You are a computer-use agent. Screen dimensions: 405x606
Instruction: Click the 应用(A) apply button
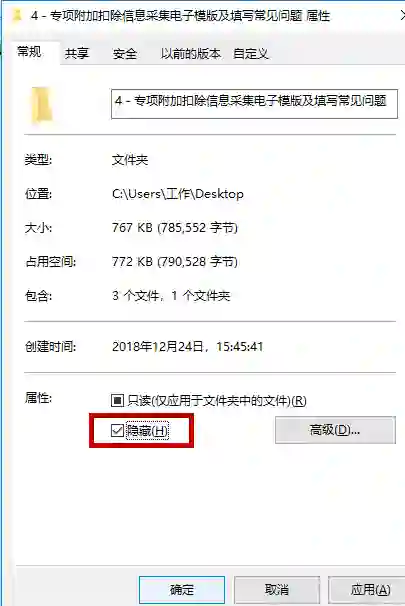point(368,590)
